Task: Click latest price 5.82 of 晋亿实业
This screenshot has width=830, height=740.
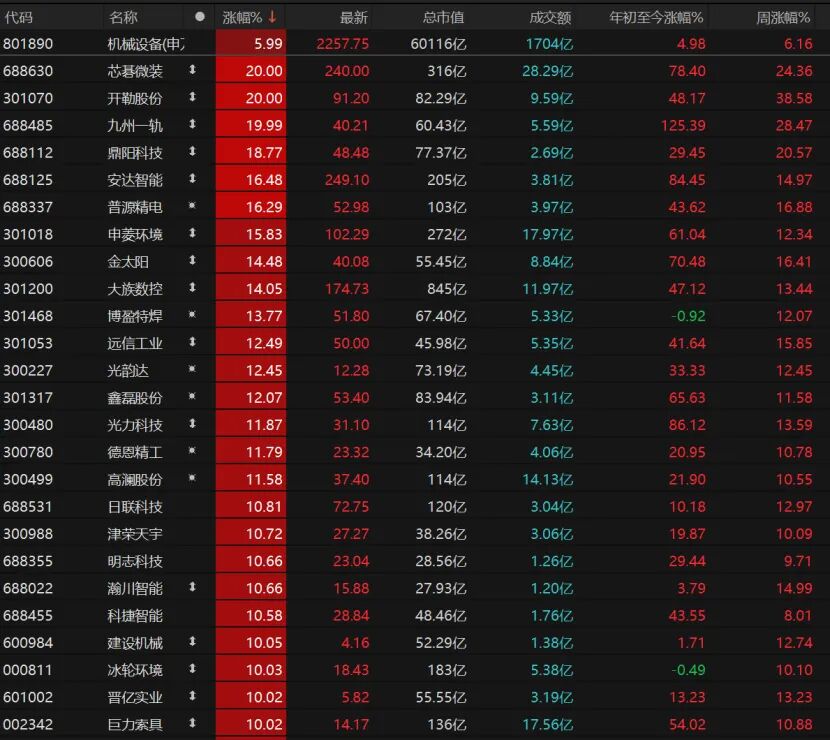Action: click(355, 698)
